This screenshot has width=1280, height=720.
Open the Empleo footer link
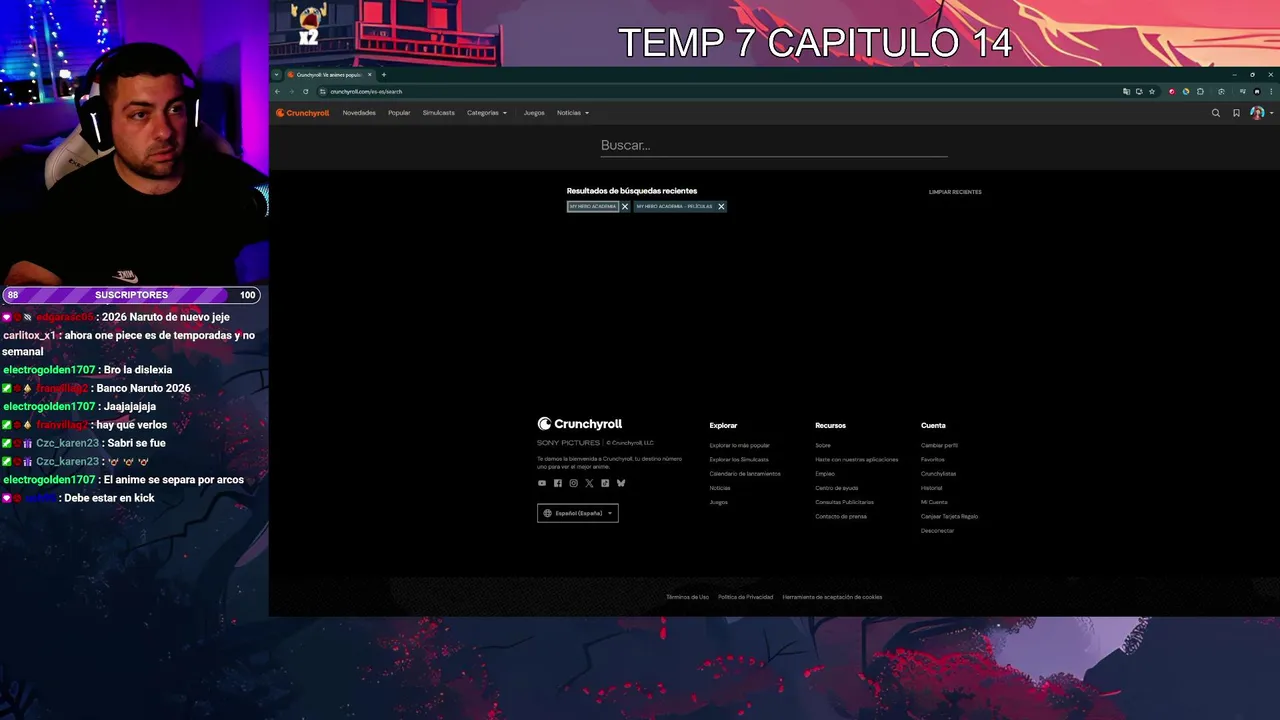(x=825, y=474)
